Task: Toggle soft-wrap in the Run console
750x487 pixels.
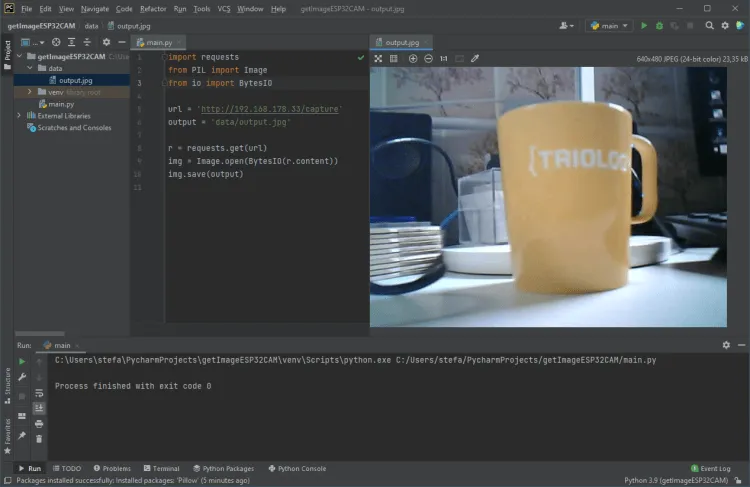Action: click(x=39, y=393)
